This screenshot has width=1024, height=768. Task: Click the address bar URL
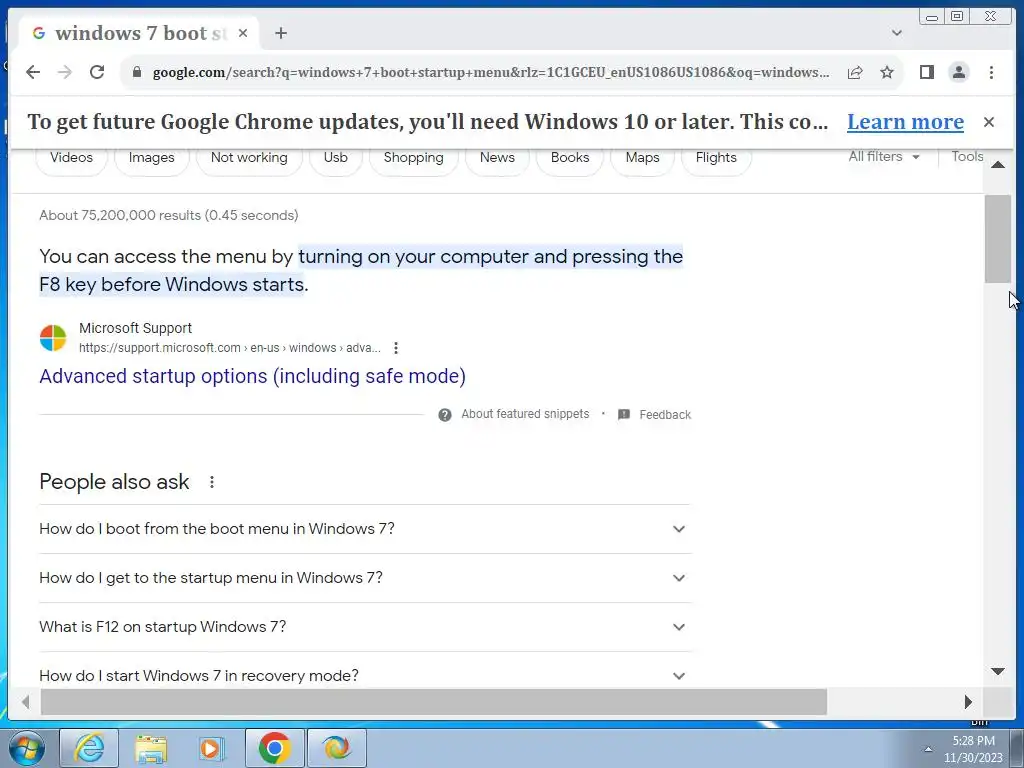click(491, 72)
